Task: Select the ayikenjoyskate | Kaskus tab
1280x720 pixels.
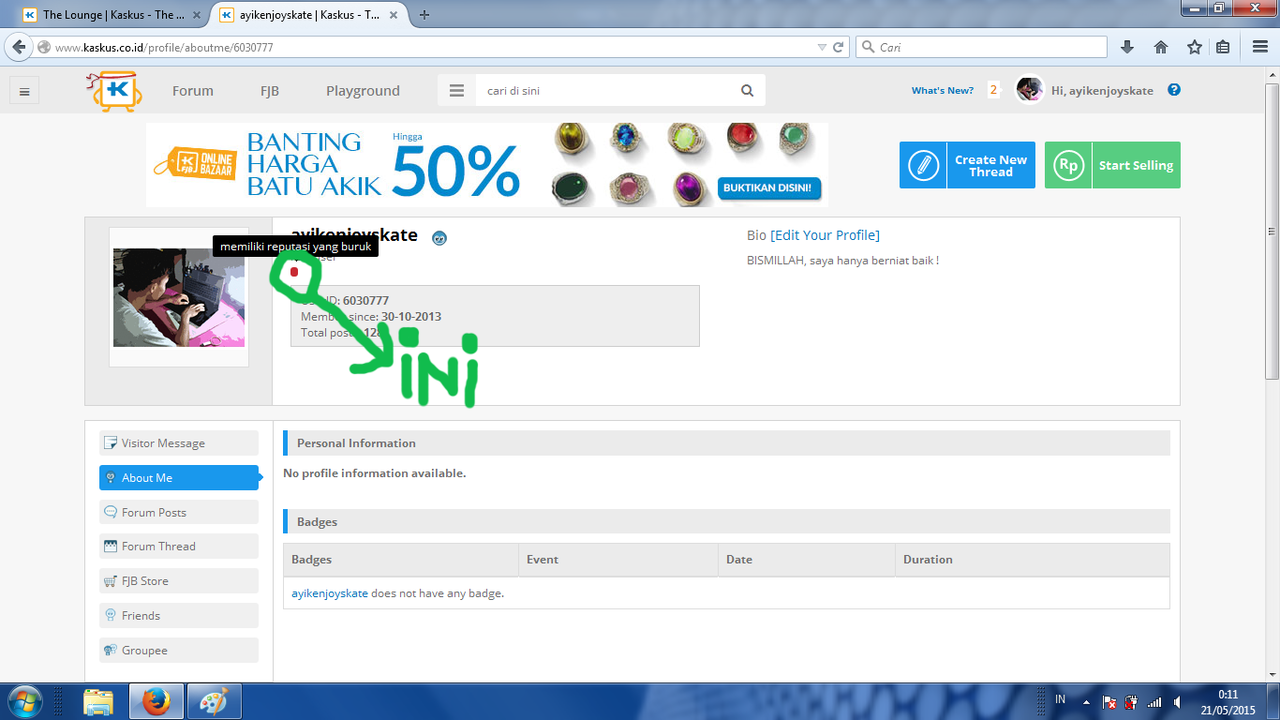Action: [309, 15]
